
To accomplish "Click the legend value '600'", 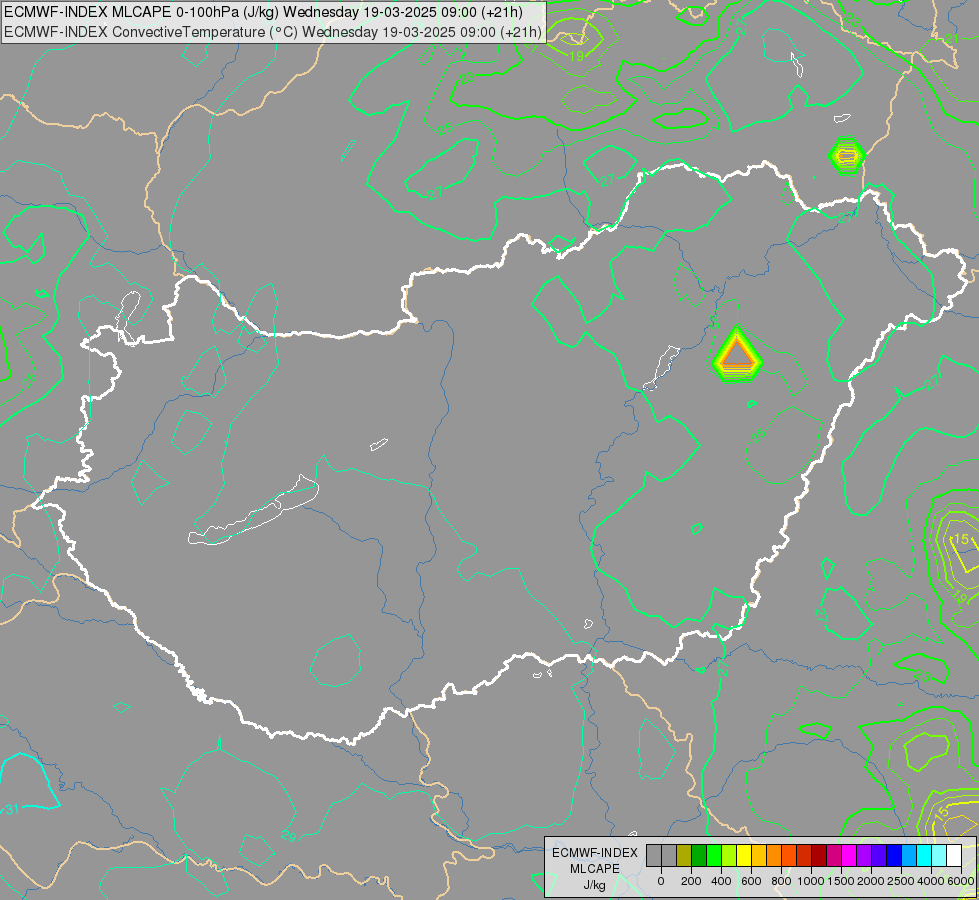I will tap(751, 881).
